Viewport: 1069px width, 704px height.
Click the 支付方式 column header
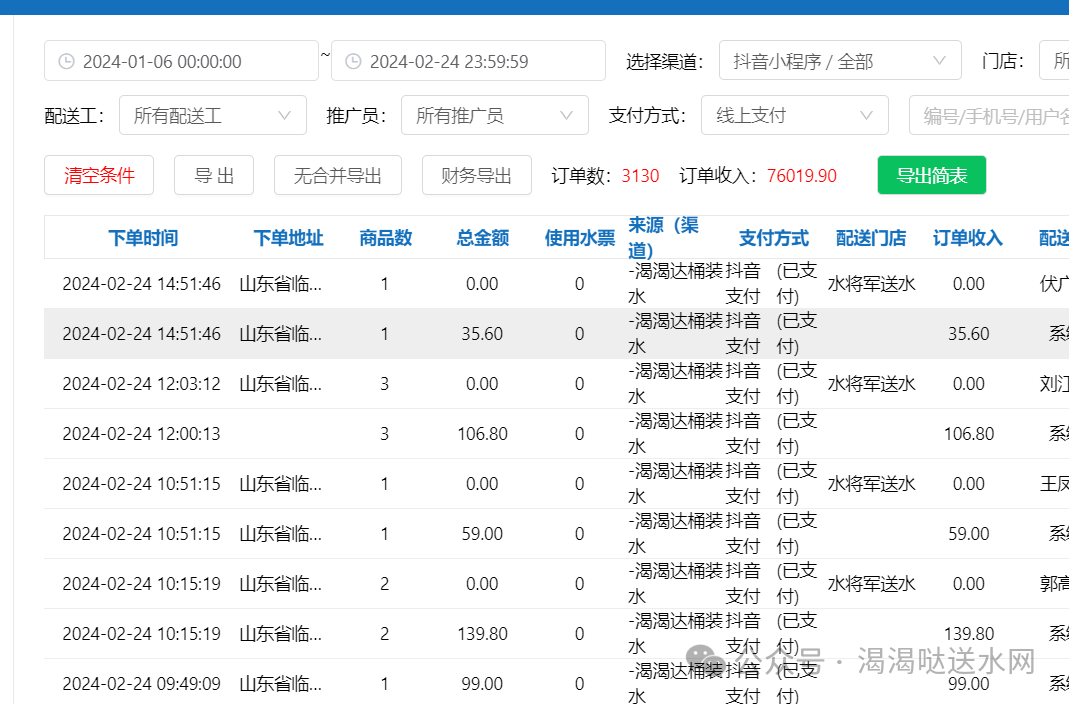(774, 238)
